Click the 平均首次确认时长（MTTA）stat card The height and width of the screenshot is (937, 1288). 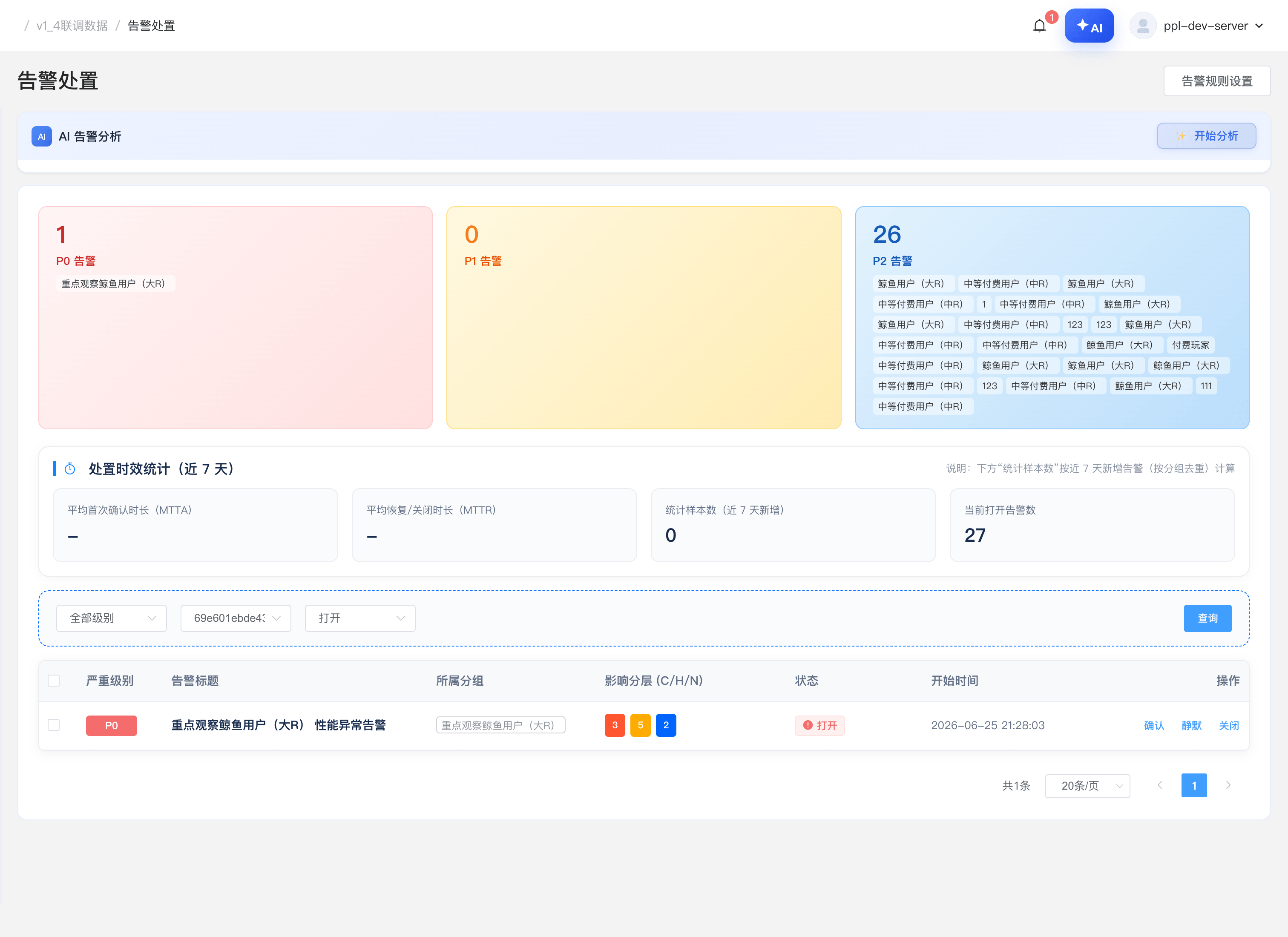click(195, 525)
